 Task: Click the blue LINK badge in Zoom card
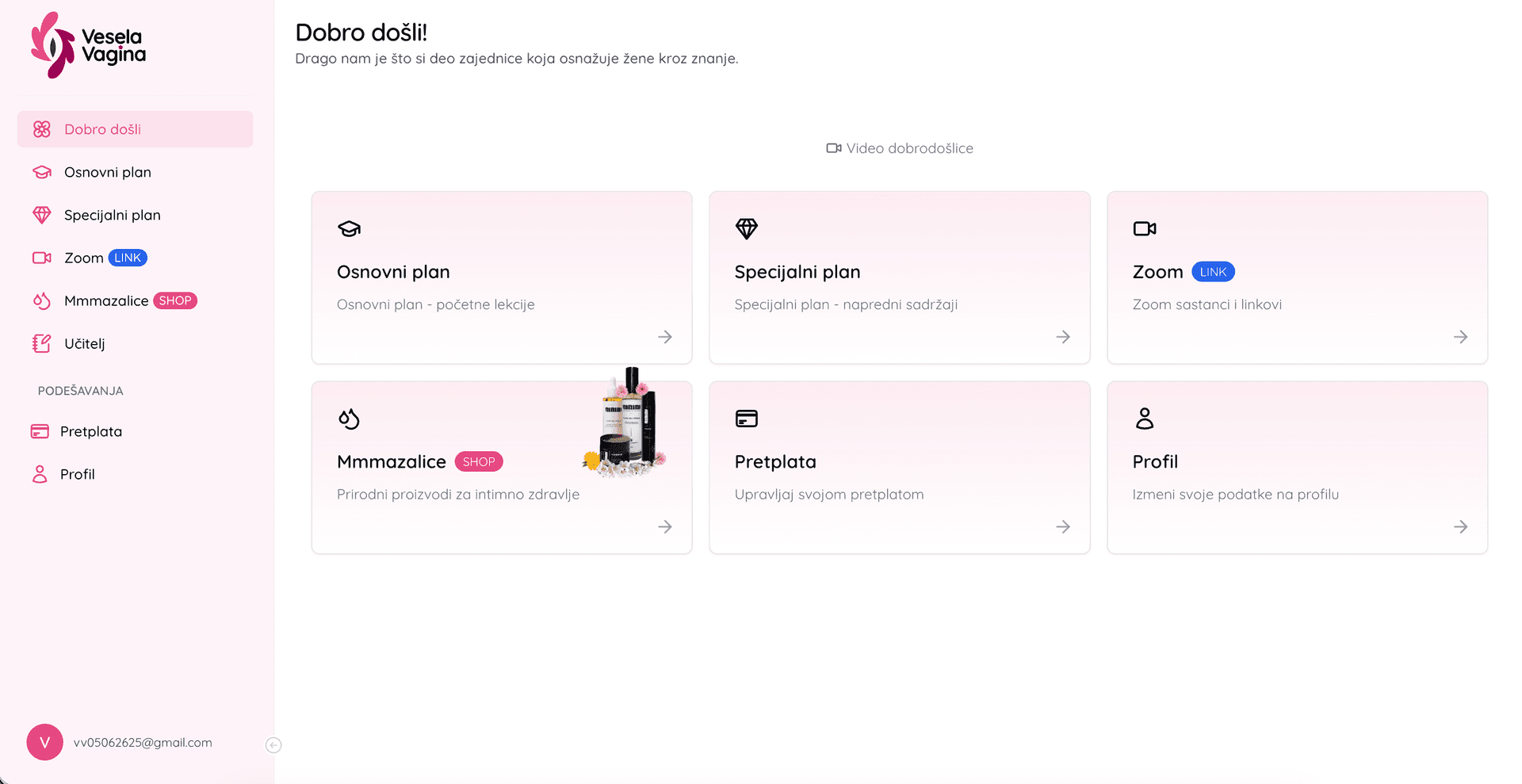tap(1213, 272)
